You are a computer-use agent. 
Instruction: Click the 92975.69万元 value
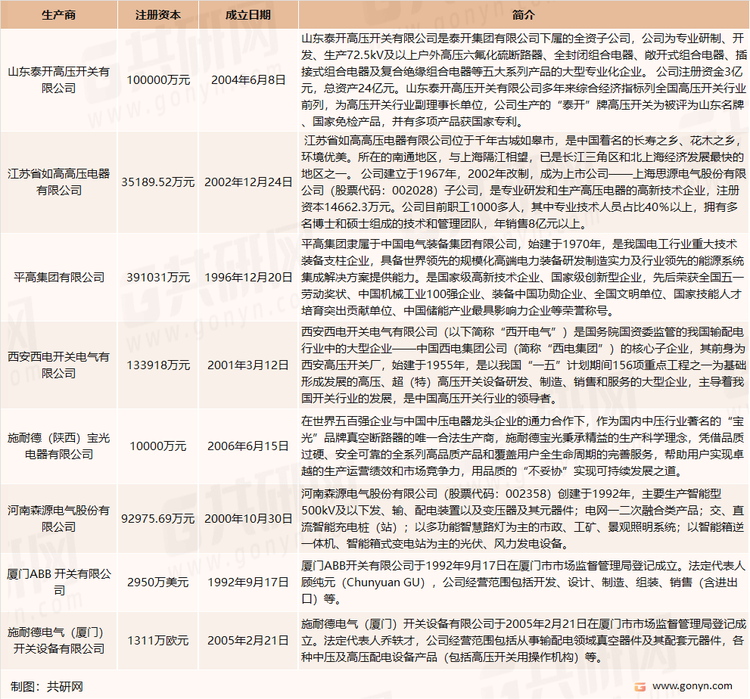(158, 519)
